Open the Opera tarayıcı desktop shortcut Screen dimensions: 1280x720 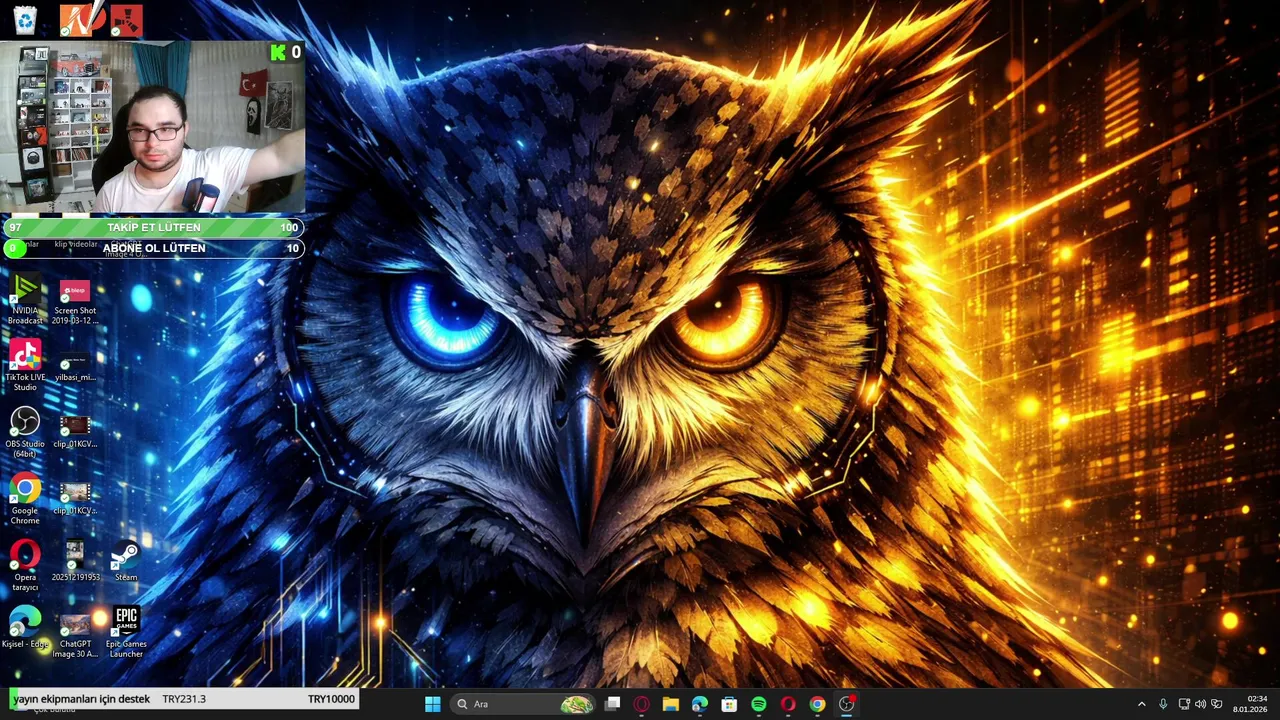25,565
